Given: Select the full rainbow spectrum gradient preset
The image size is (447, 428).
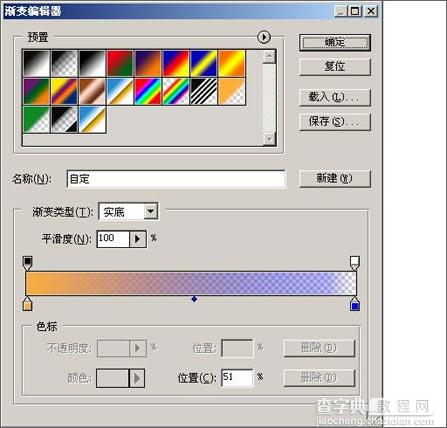Looking at the screenshot, I should click(x=148, y=91).
